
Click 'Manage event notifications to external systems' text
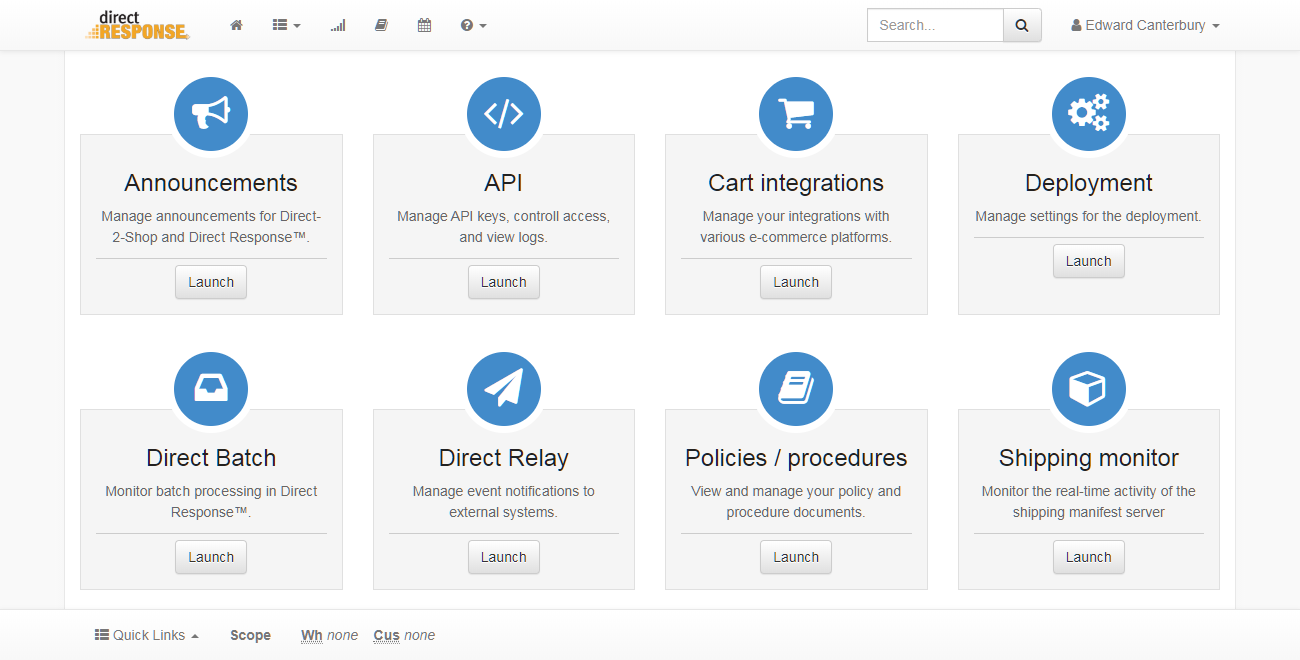[504, 502]
